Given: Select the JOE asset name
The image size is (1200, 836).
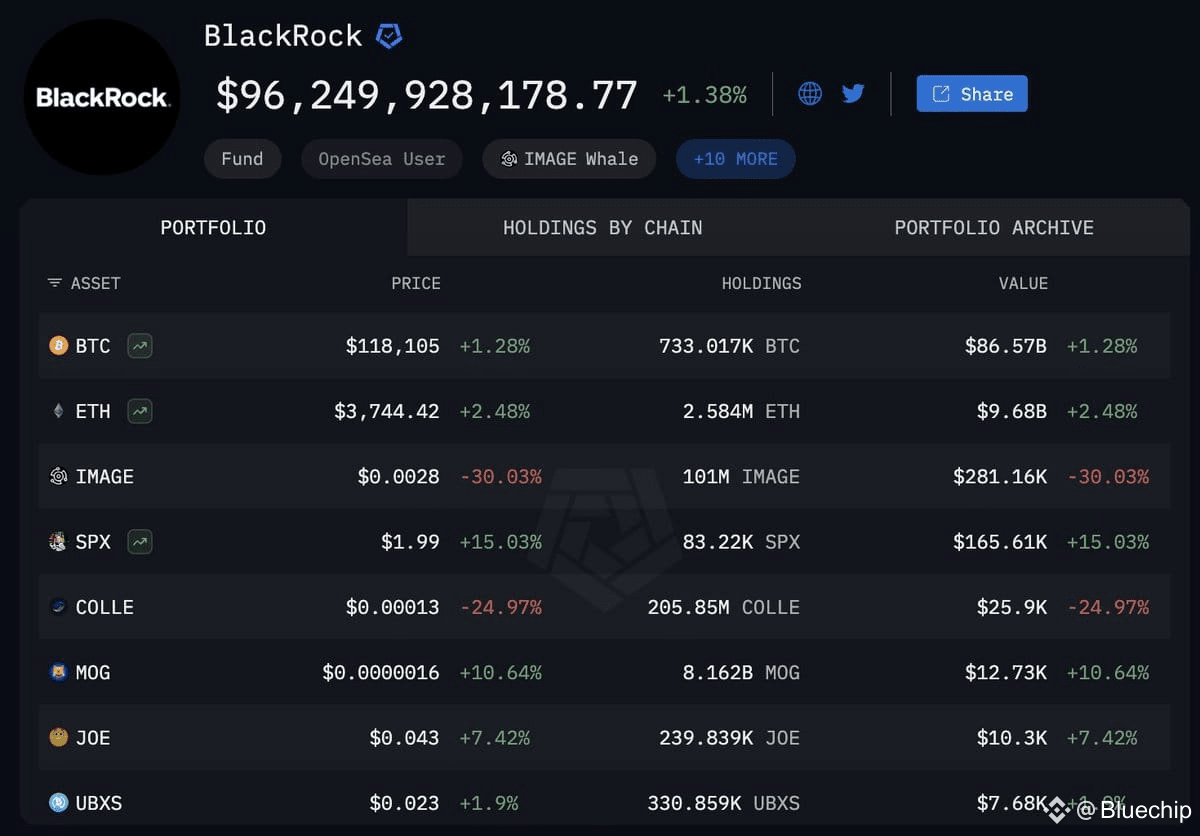Looking at the screenshot, I should (93, 738).
